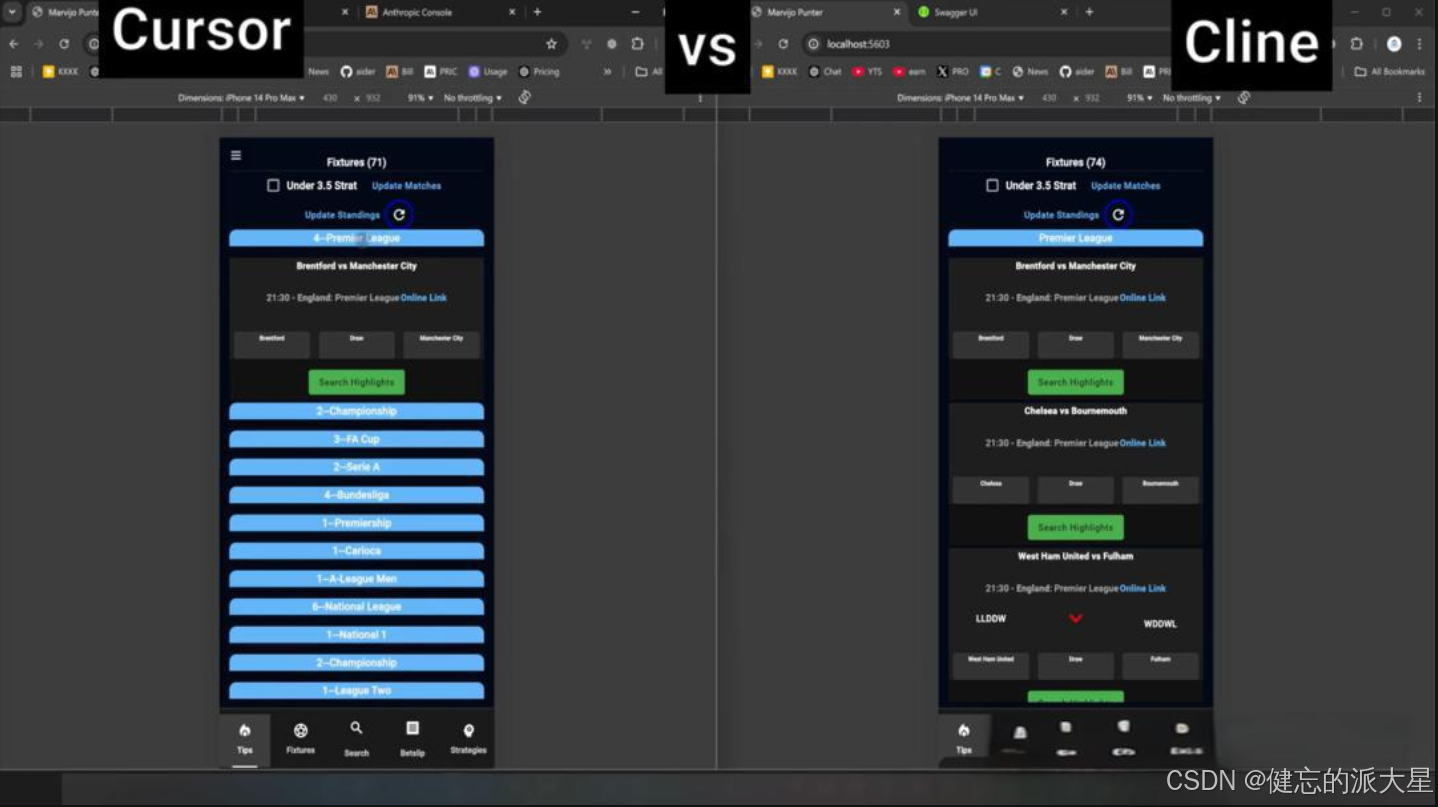1438x807 pixels.
Task: Open the Extensions puzzle icon, right browser
Action: click(1356, 44)
